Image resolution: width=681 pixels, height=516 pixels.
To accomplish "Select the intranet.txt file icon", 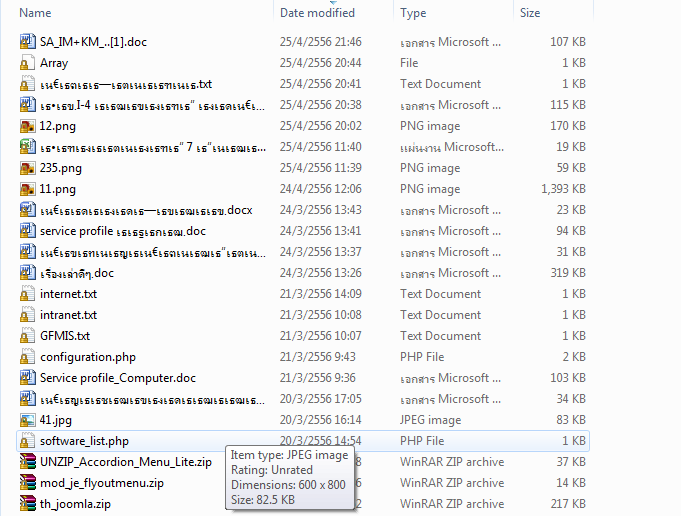I will [27, 315].
